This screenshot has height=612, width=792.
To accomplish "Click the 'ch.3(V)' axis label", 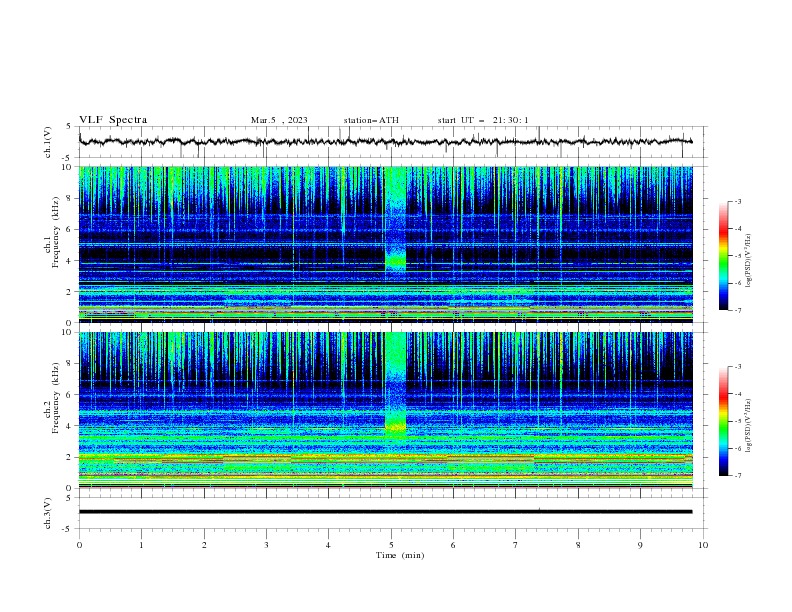I will pos(48,513).
